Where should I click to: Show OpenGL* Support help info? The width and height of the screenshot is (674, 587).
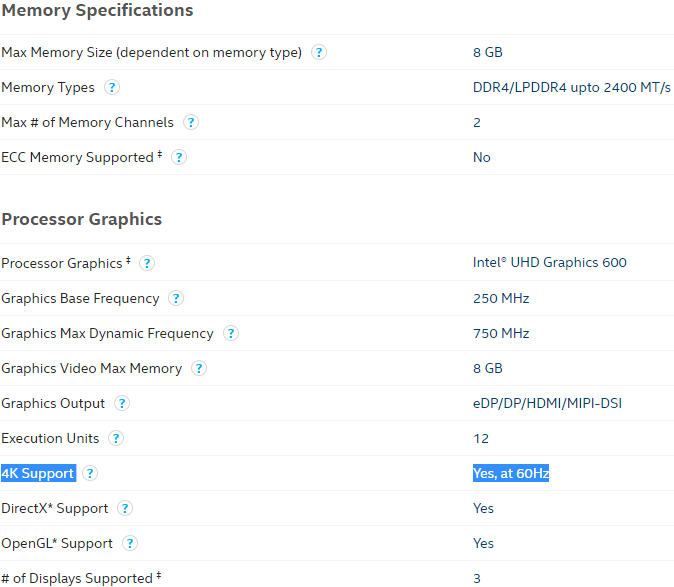[130, 544]
